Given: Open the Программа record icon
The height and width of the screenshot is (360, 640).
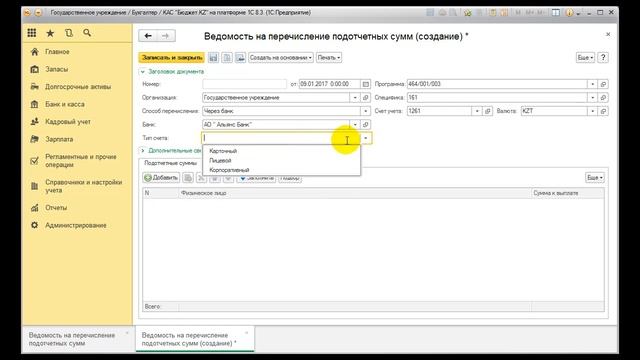Looking at the screenshot, I should point(603,84).
